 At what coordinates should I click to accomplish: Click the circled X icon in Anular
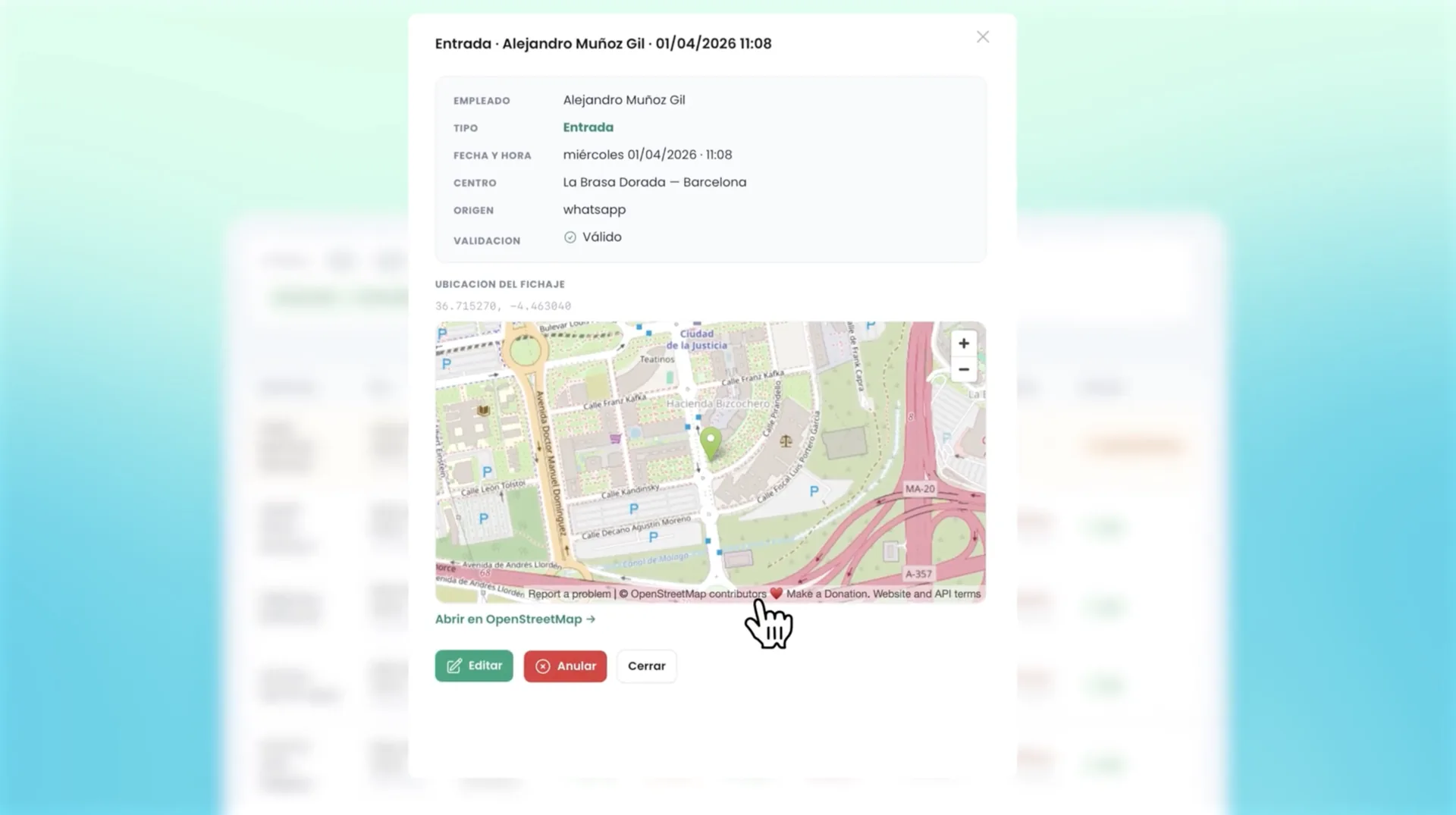tap(543, 666)
